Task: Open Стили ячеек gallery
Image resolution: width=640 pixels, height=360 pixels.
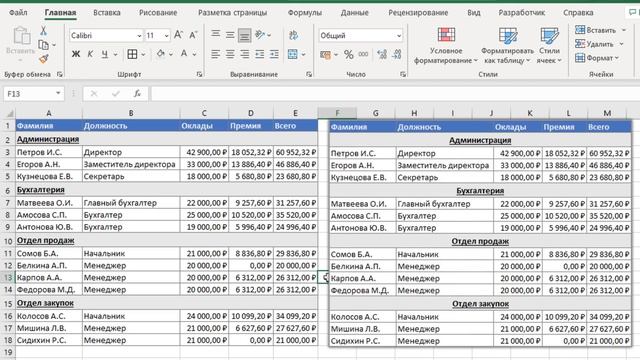Action: coord(549,45)
